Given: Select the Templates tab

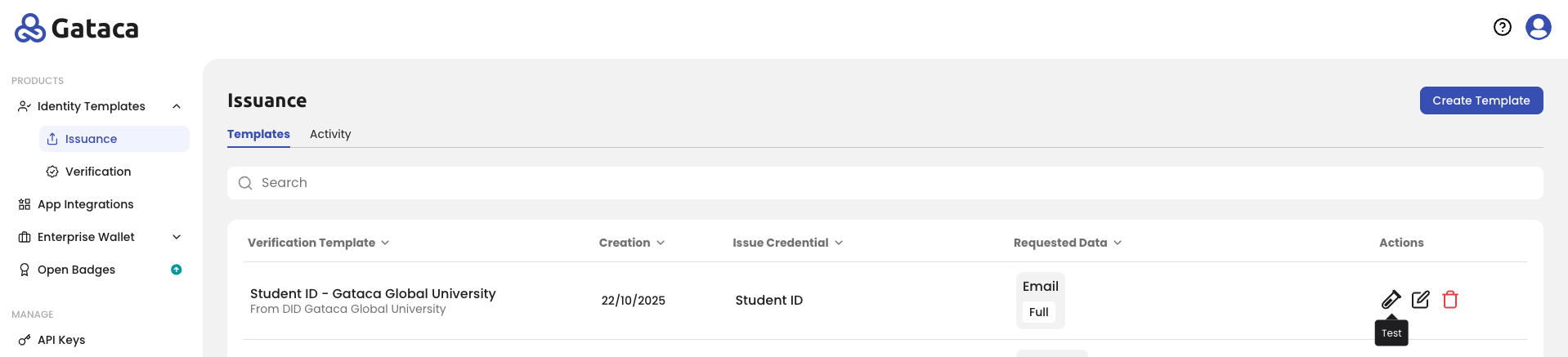Looking at the screenshot, I should [x=258, y=134].
